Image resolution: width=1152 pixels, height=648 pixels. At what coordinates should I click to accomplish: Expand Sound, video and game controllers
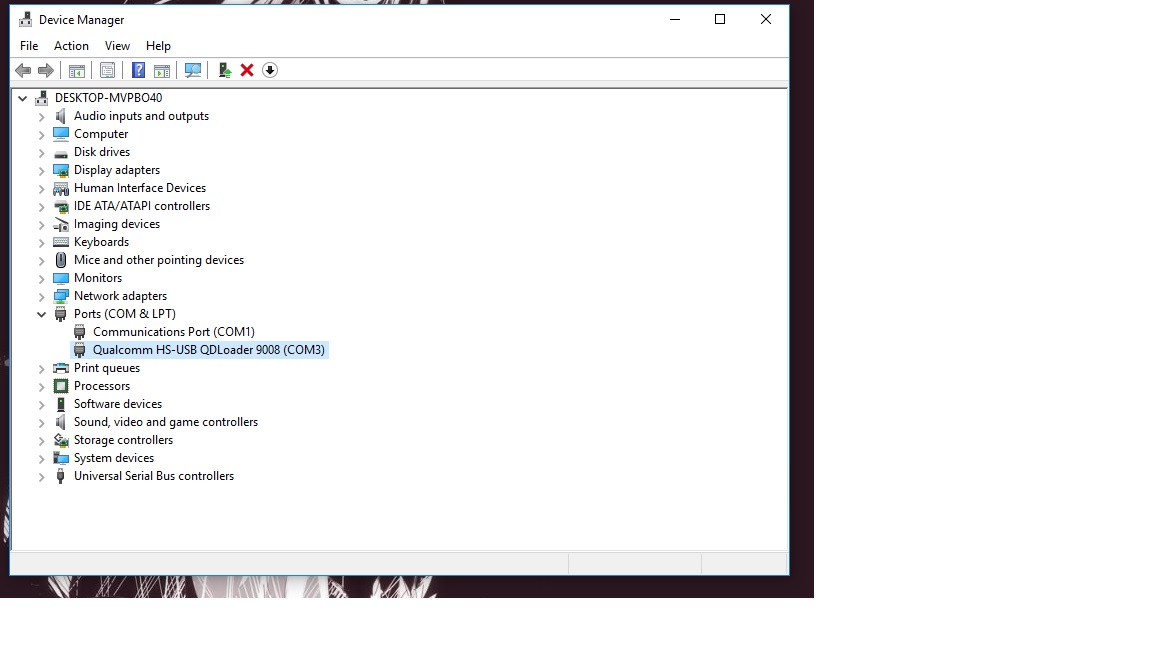[42, 423]
